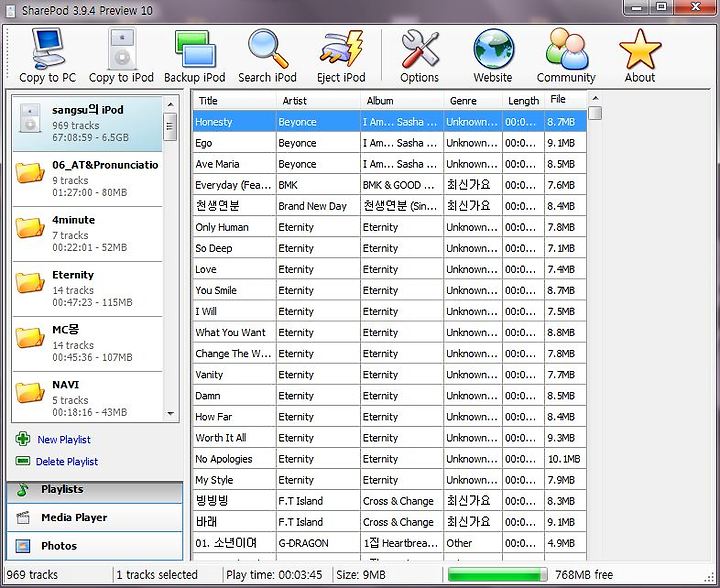
Task: Minimize the SharePod window
Action: click(x=637, y=7)
